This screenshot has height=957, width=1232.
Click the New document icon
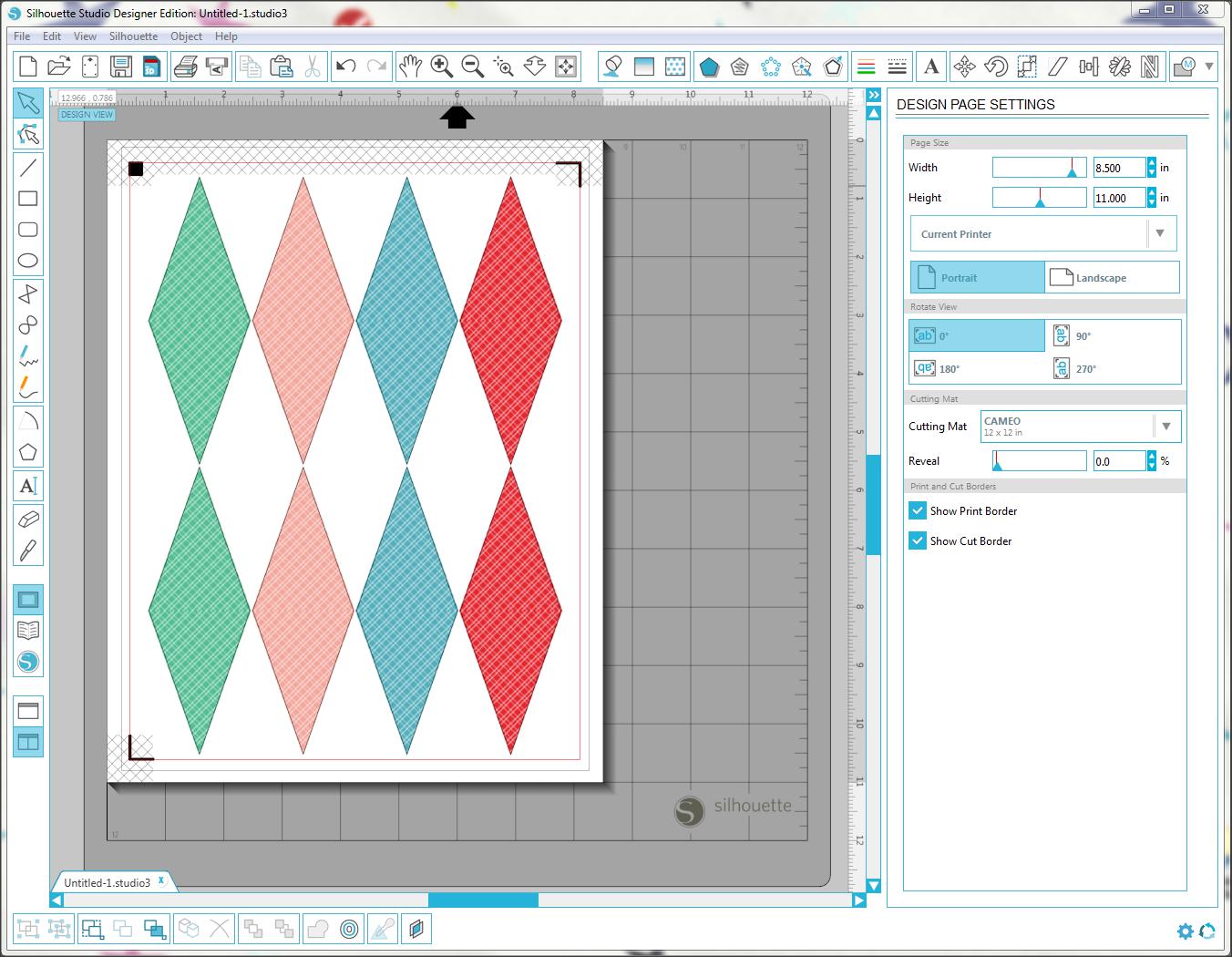tap(28, 66)
